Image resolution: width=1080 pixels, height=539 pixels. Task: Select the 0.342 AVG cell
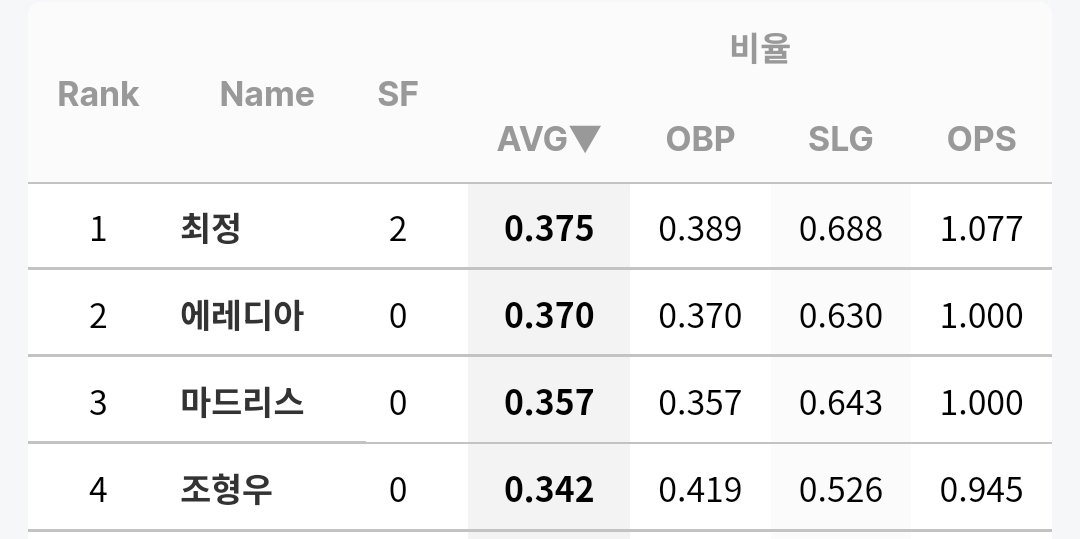point(549,489)
